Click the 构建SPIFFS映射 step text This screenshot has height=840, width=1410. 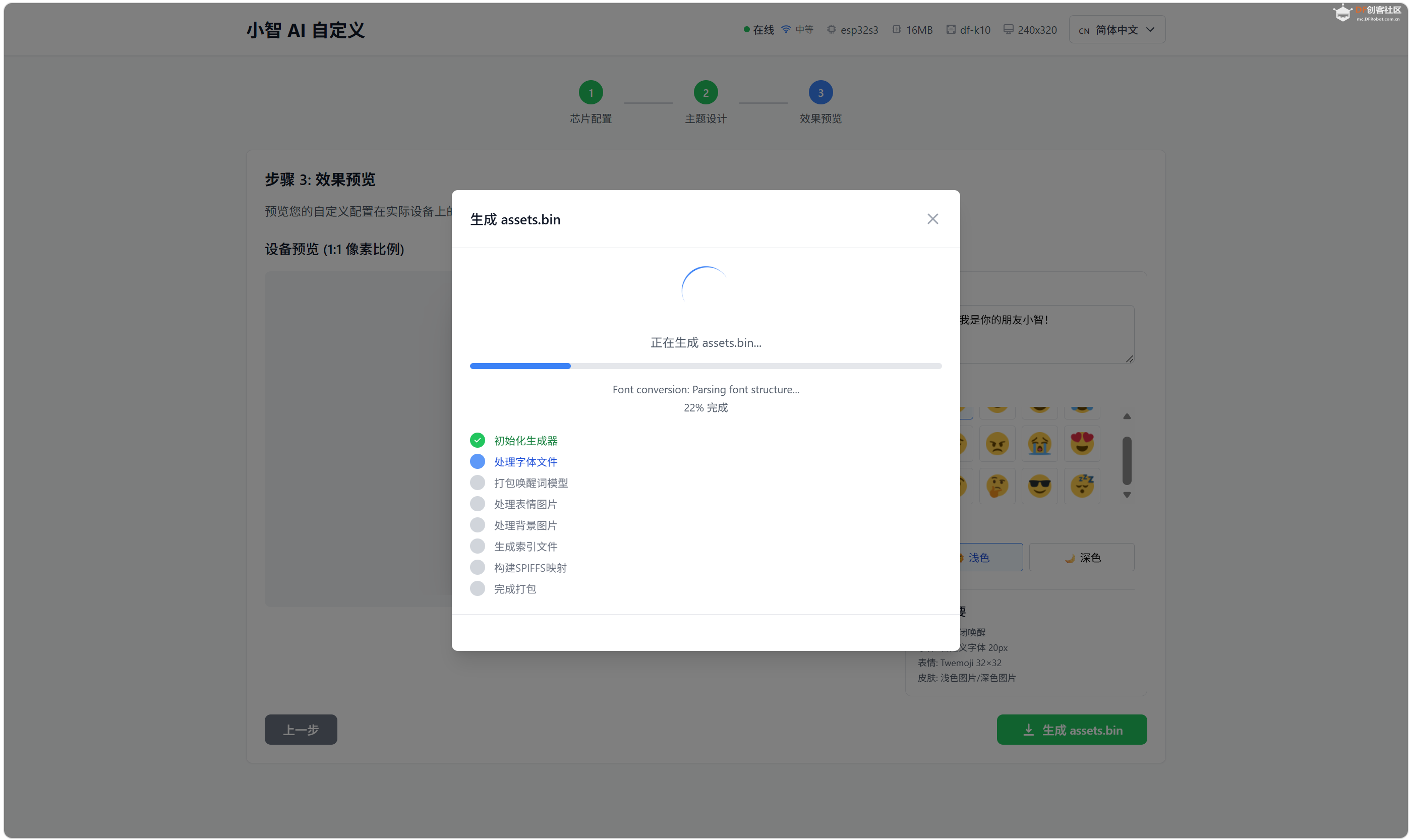point(530,568)
